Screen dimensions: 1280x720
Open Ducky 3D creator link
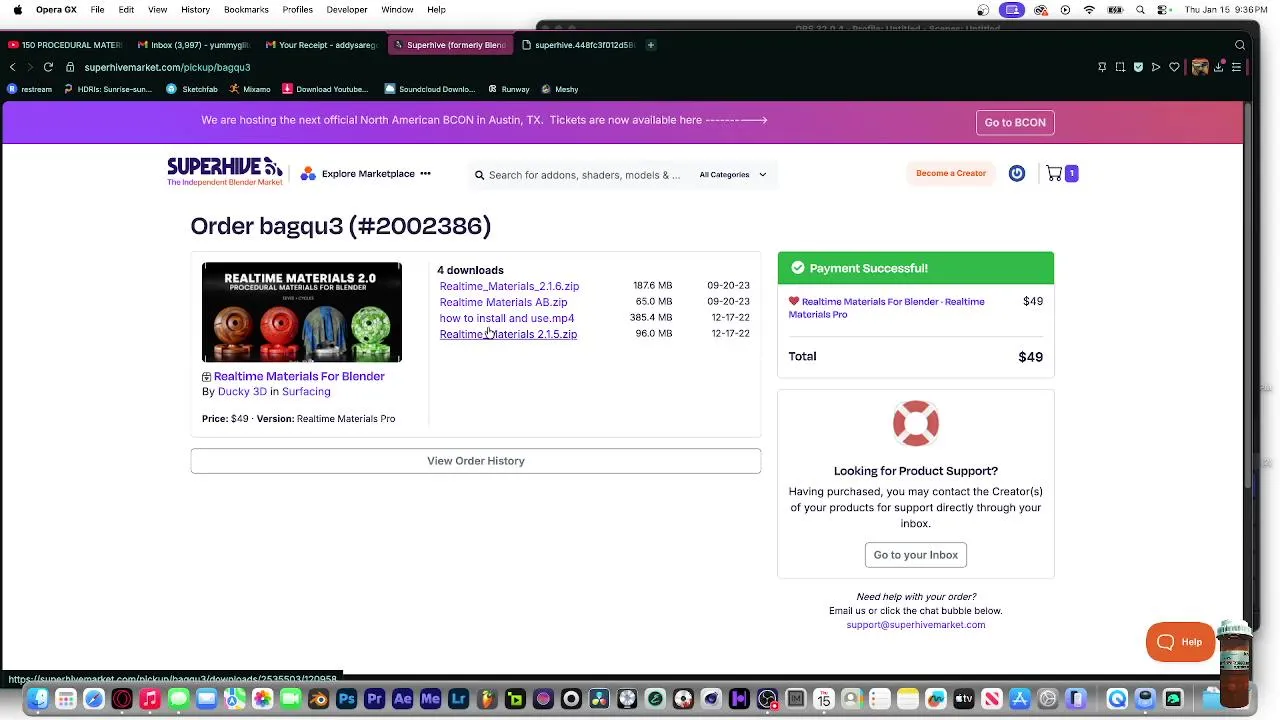point(242,392)
